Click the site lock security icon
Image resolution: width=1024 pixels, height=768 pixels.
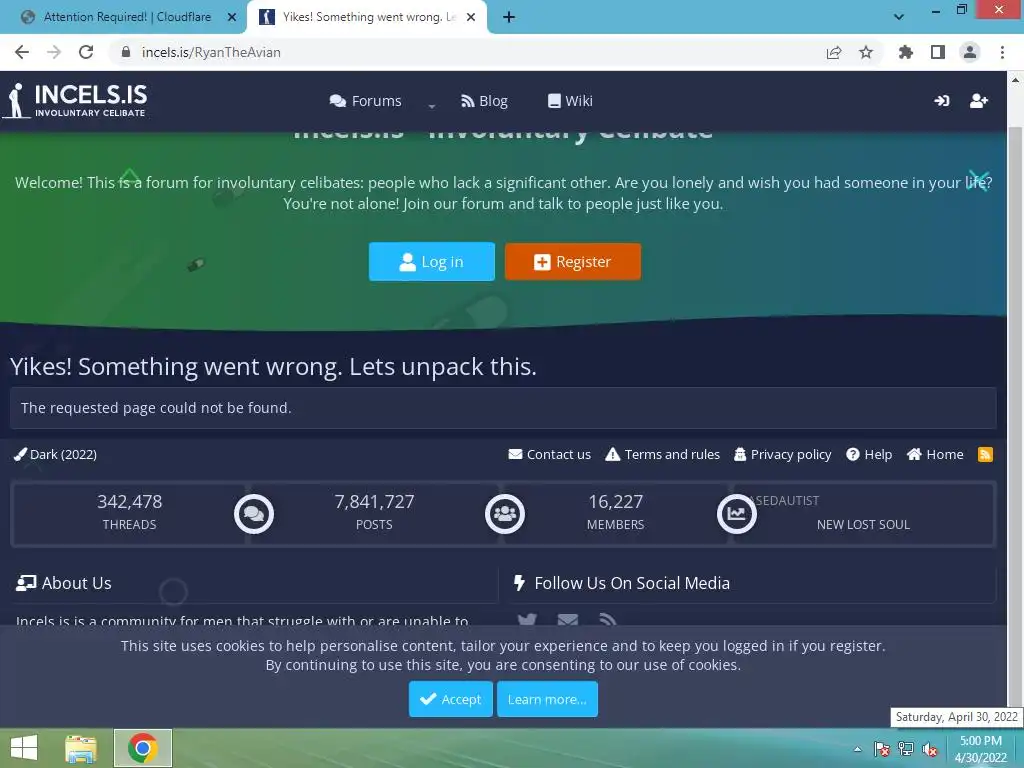126,52
